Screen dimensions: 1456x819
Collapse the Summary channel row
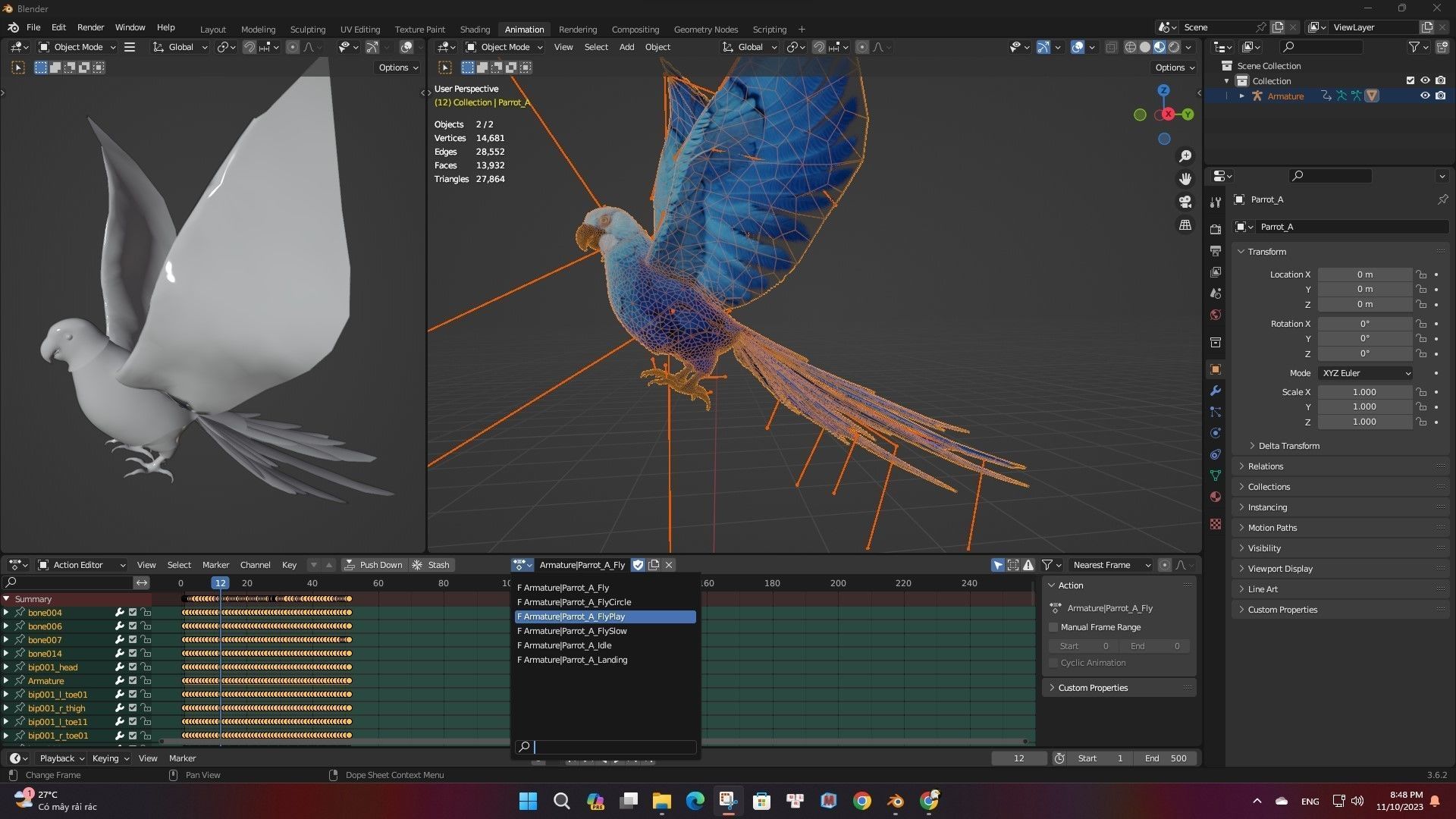point(6,599)
